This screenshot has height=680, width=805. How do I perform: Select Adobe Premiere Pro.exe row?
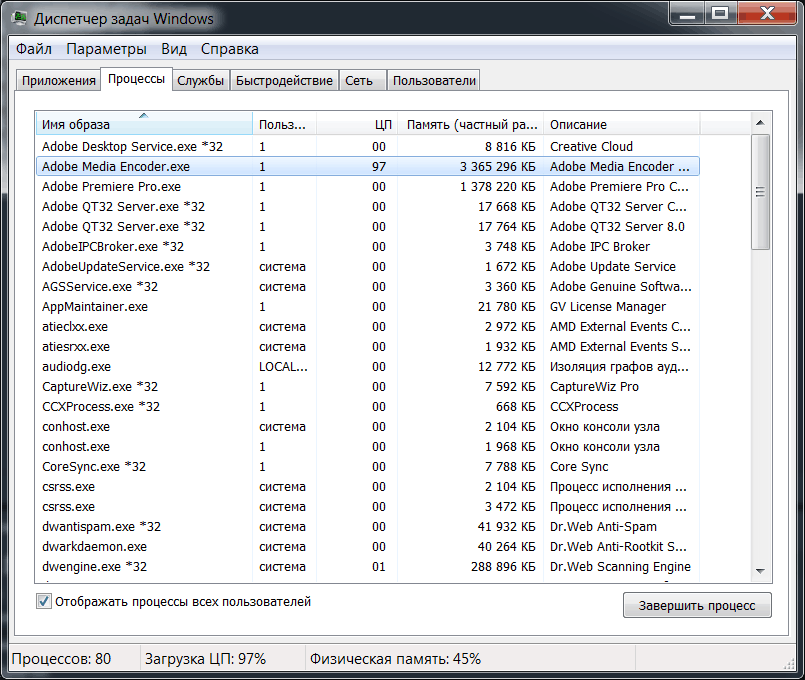368,186
